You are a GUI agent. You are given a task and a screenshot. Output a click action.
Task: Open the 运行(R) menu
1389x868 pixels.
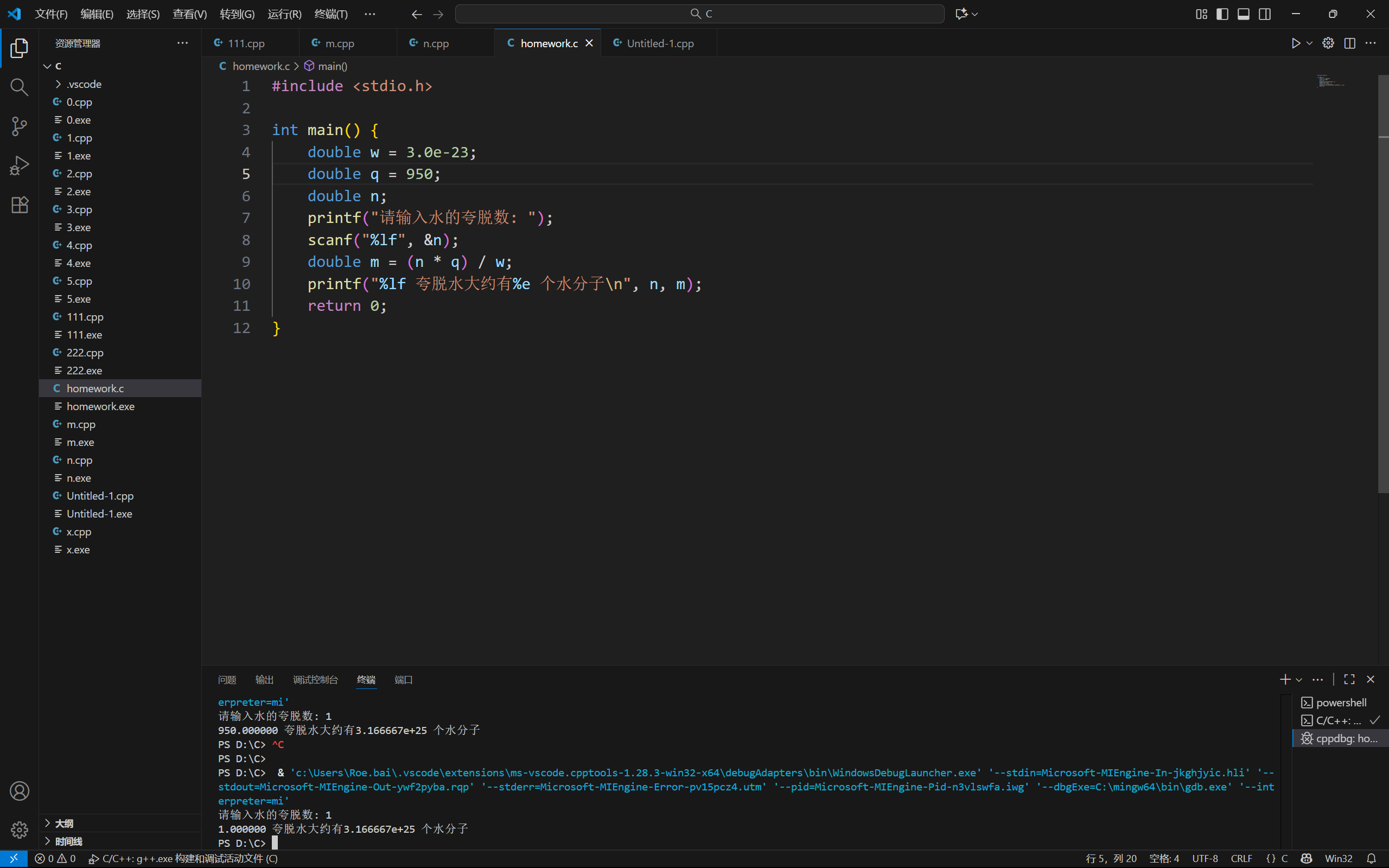pos(284,14)
